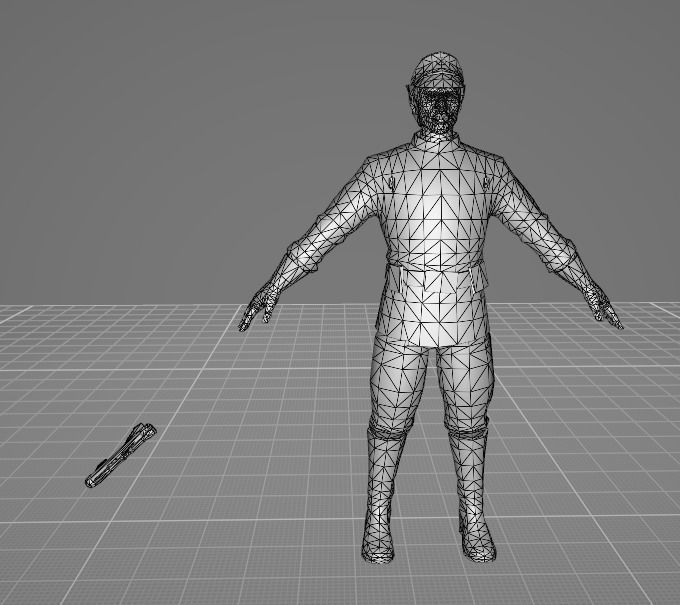Select the small weapon model on the floor
The image size is (680, 605).
pyautogui.click(x=121, y=455)
